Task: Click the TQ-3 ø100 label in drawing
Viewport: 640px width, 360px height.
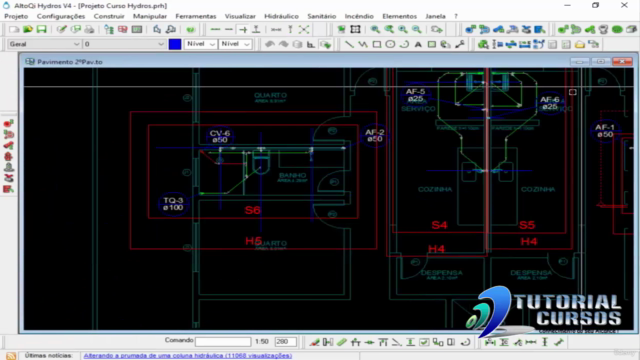Action: tap(173, 204)
